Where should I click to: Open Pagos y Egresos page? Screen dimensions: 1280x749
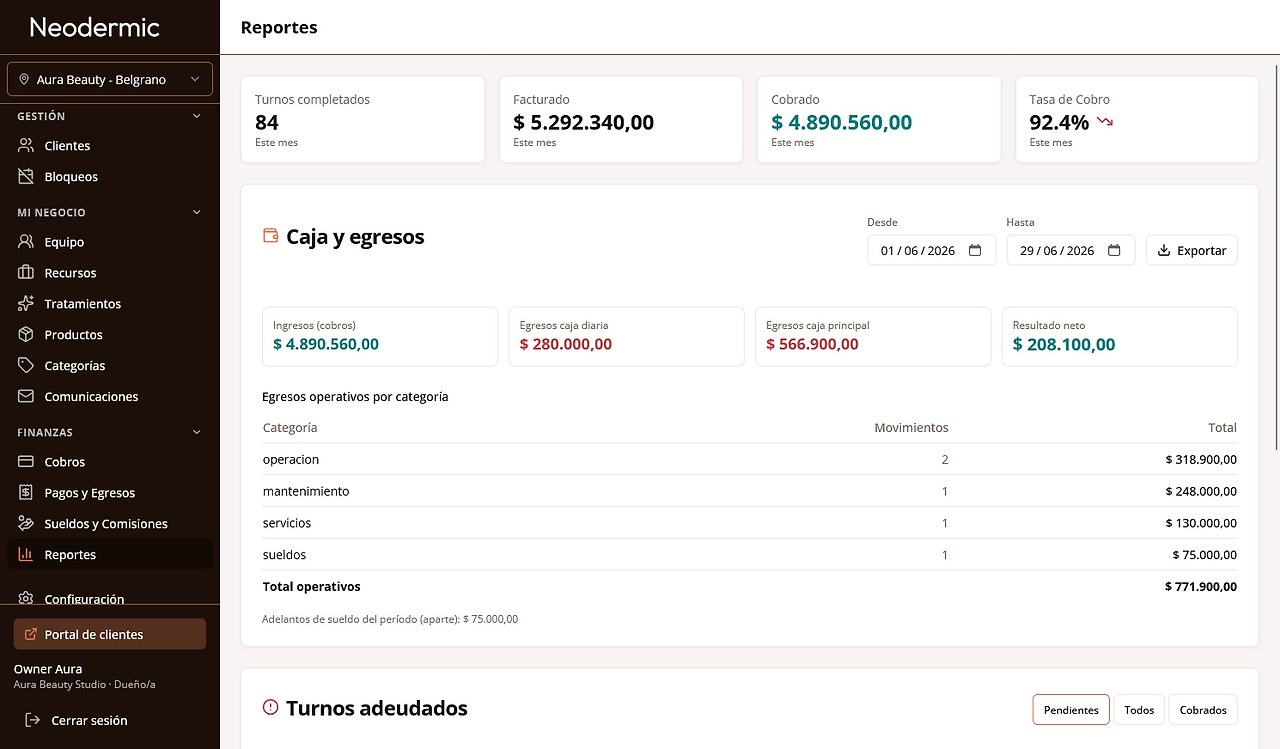tap(110, 493)
